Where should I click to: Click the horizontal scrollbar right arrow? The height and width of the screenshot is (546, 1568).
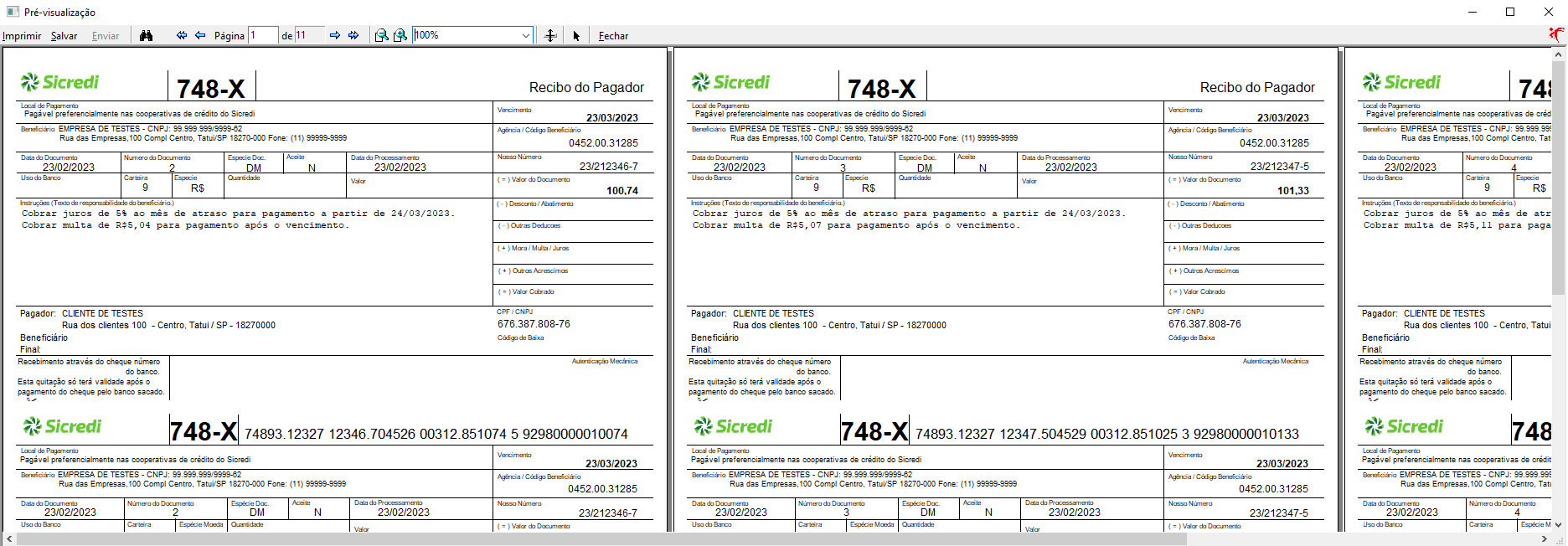click(x=1545, y=539)
